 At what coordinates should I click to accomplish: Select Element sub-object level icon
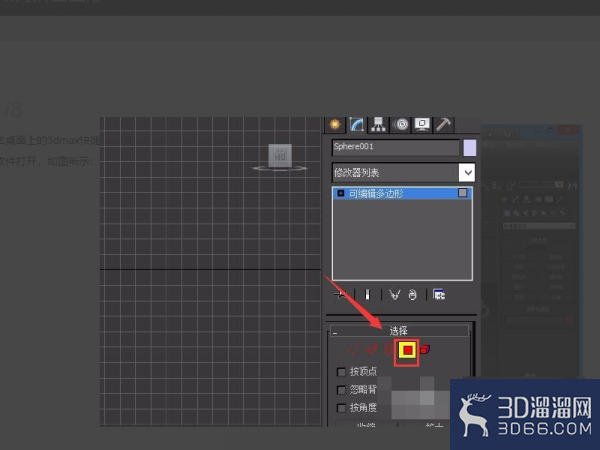point(425,349)
